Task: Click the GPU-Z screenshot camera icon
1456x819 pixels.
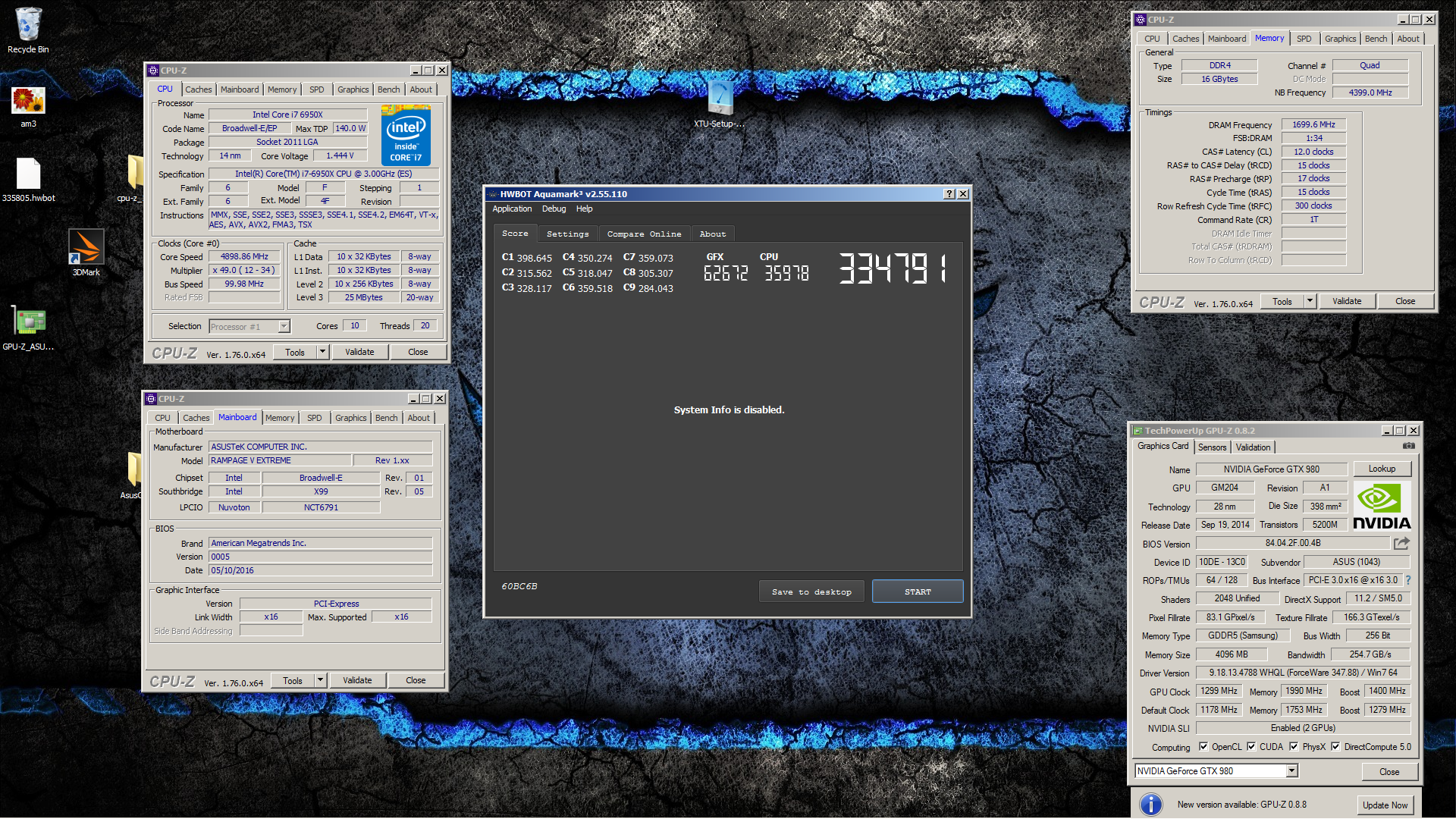Action: [1408, 446]
